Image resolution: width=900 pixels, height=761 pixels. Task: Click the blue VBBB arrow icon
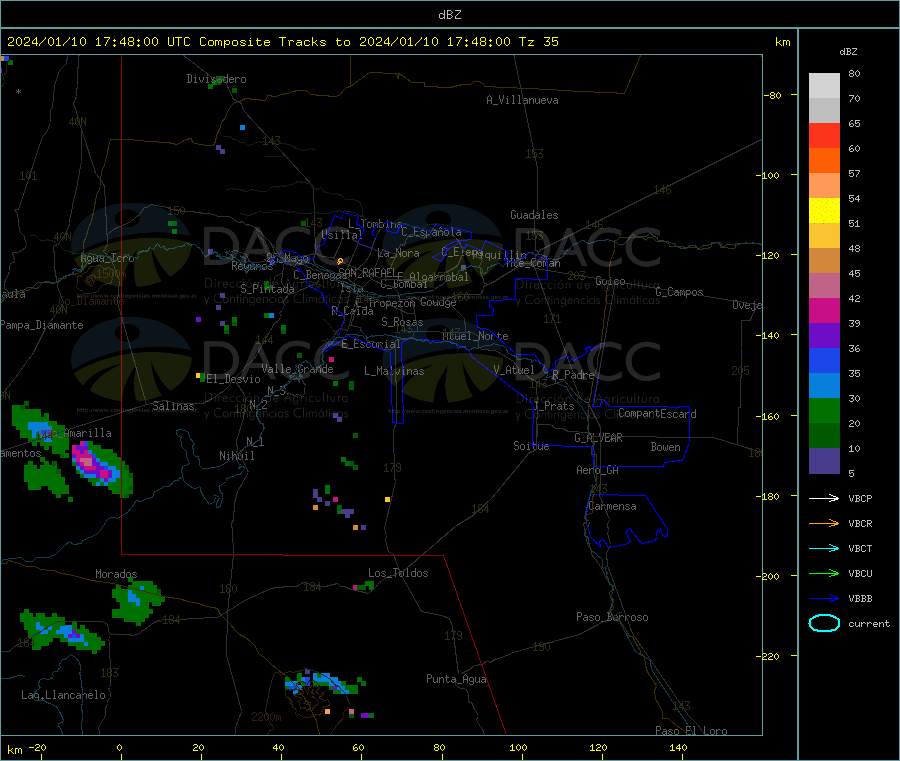[x=824, y=599]
